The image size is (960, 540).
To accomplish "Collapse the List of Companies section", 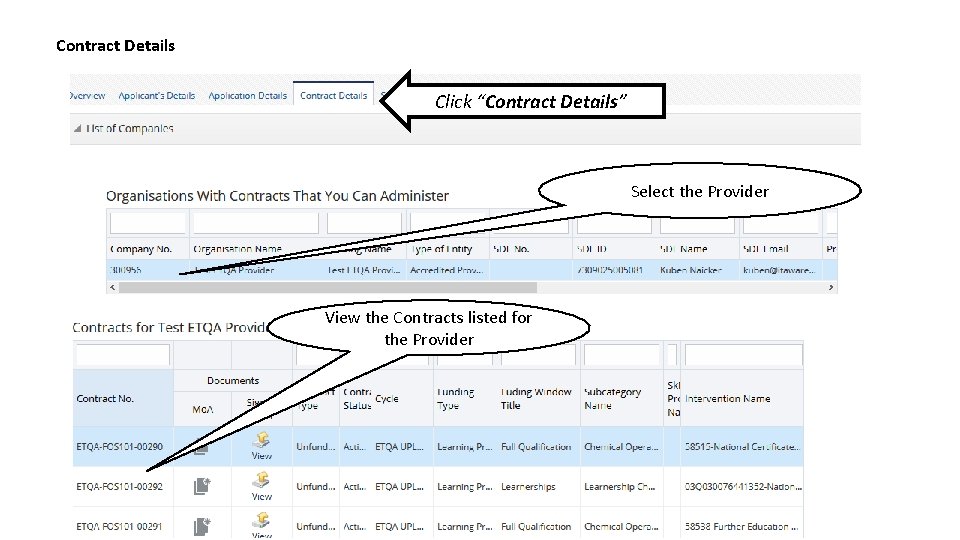I will (78, 129).
